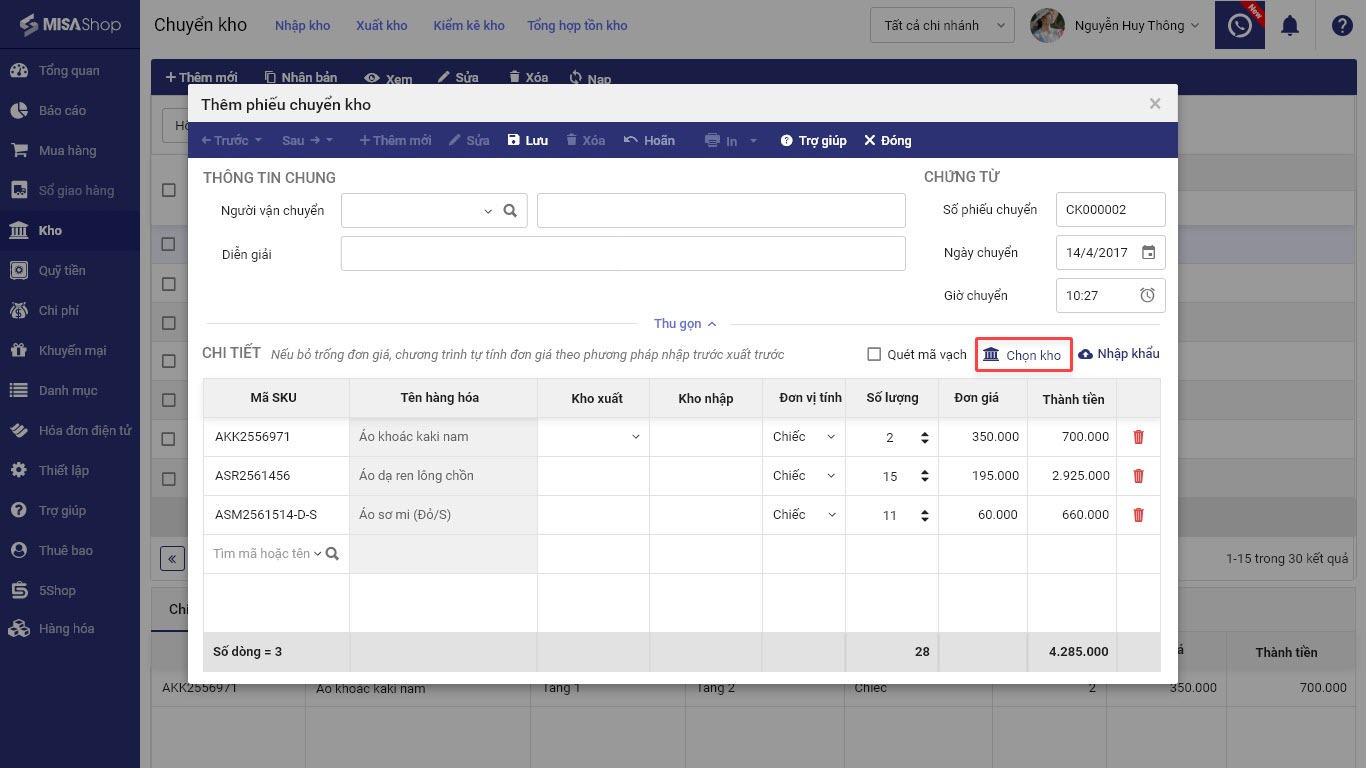Click the Nhập khẩu cloud upload icon
Screen dimensions: 1366x768
[1085, 354]
